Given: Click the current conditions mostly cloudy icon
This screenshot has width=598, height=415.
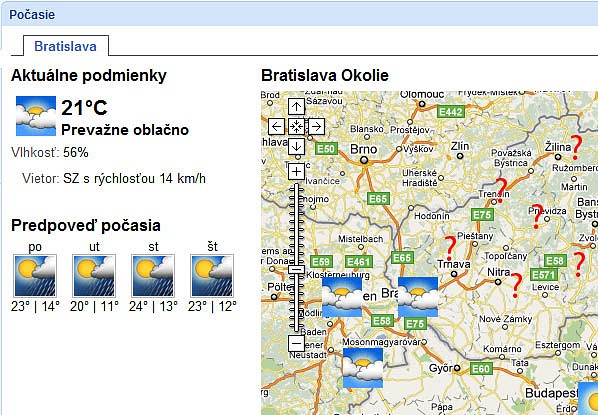Looking at the screenshot, I should (x=36, y=116).
